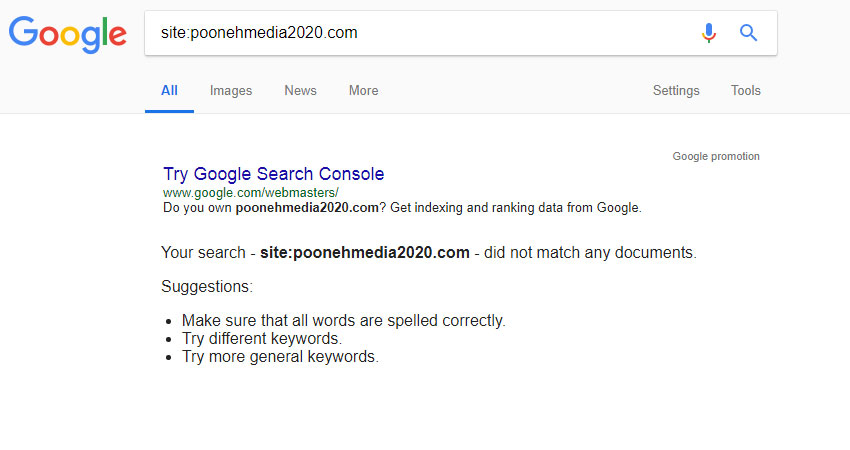Click the Try different keywords suggestion

click(x=262, y=339)
